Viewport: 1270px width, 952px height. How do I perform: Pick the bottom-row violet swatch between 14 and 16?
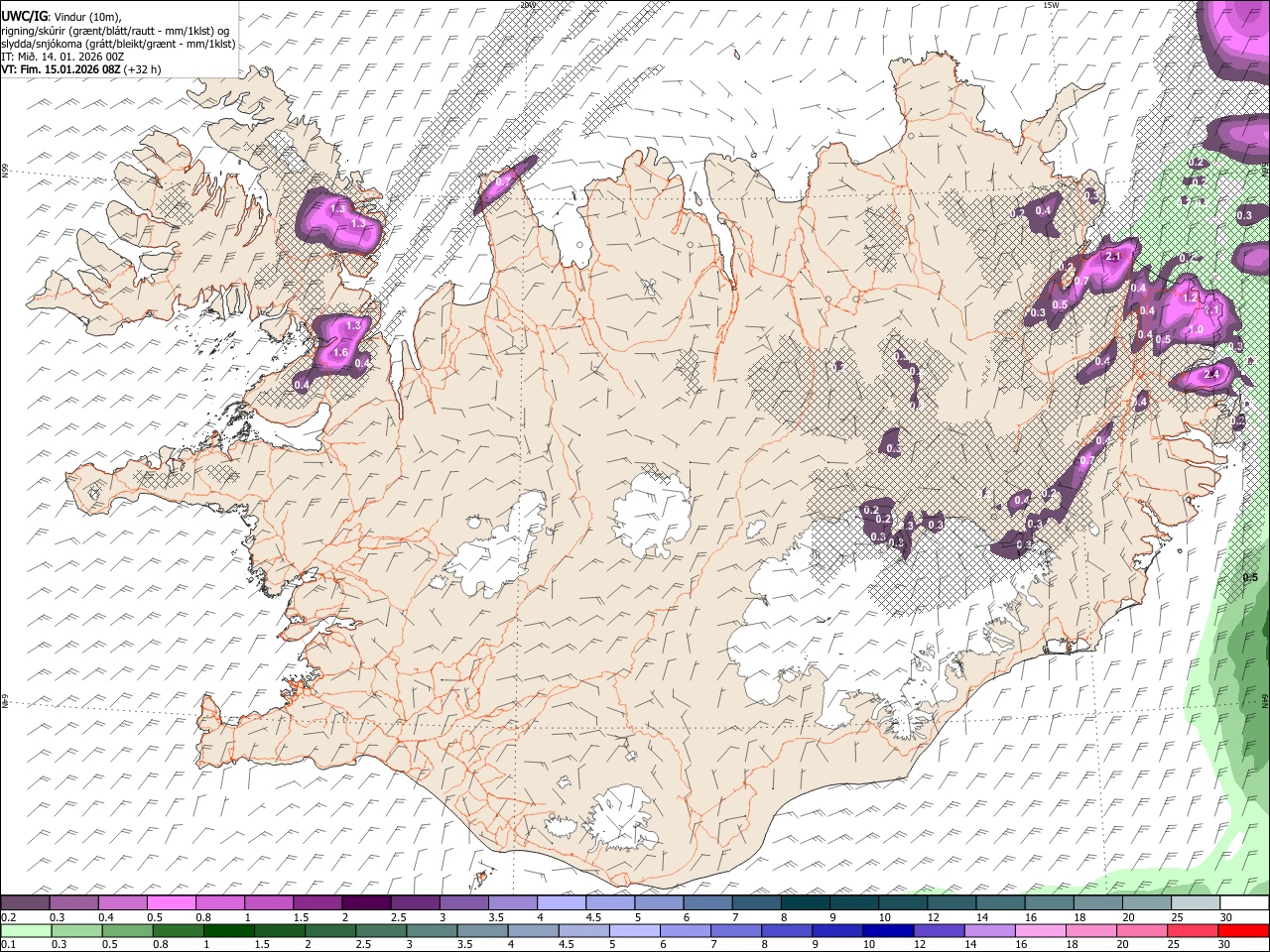point(990,931)
